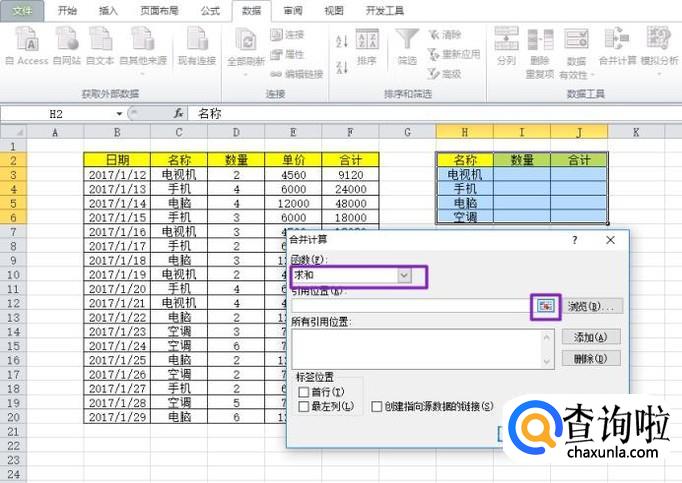Click Text to Columns (分列) icon
Image resolution: width=682 pixels, height=483 pixels.
pos(507,46)
